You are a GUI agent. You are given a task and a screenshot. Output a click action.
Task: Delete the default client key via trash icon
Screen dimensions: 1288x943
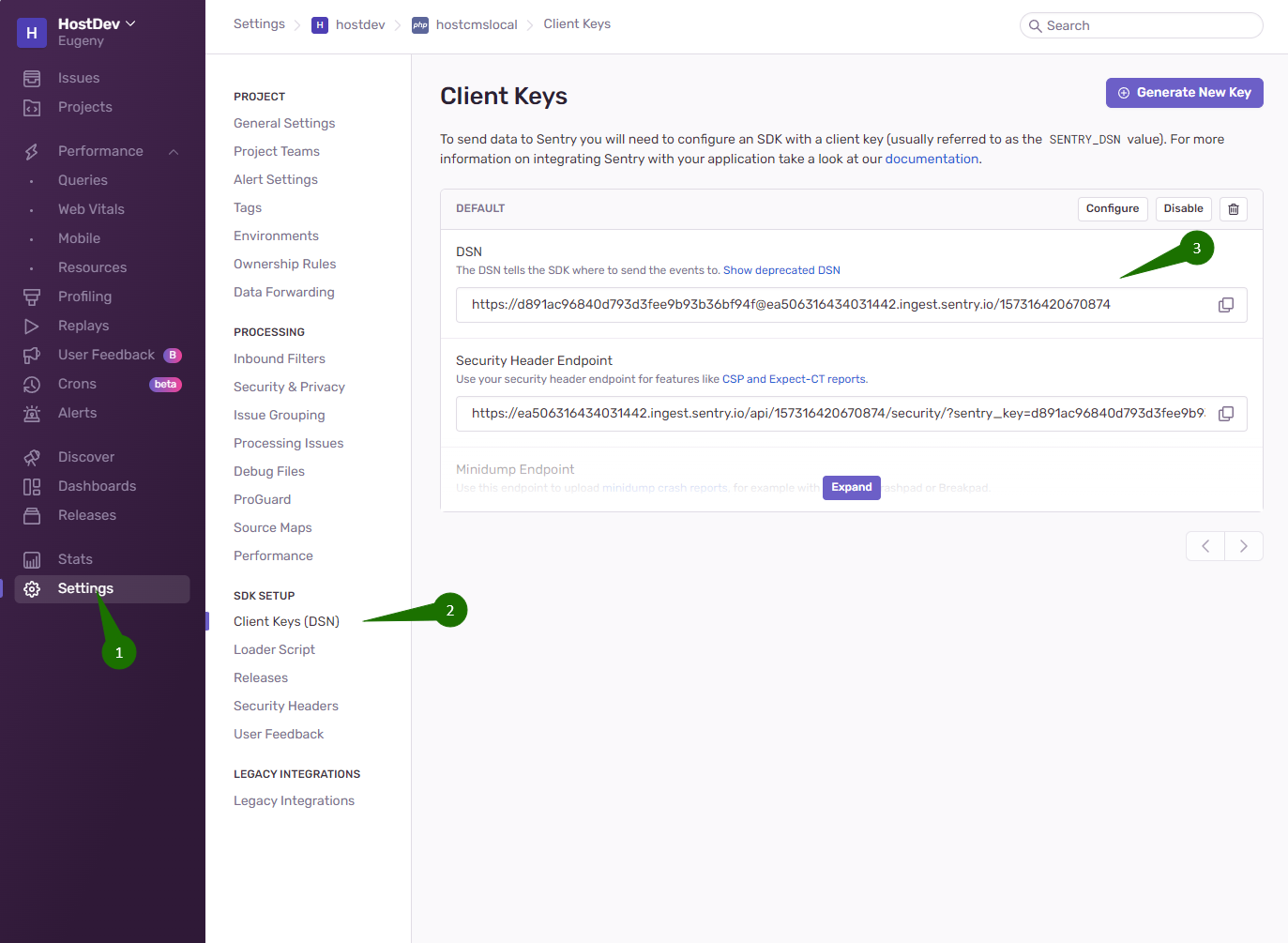tap(1233, 209)
